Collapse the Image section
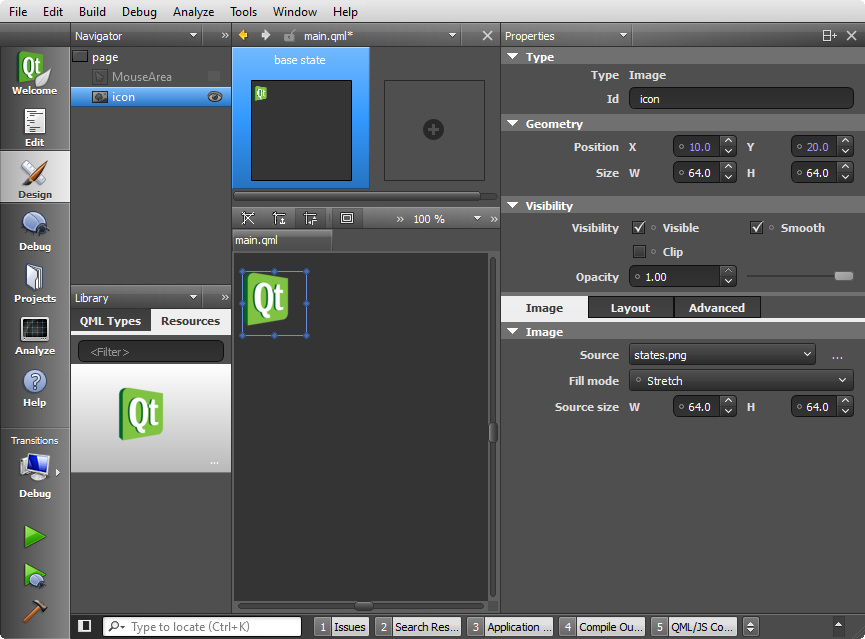This screenshot has width=865, height=639. coord(512,332)
